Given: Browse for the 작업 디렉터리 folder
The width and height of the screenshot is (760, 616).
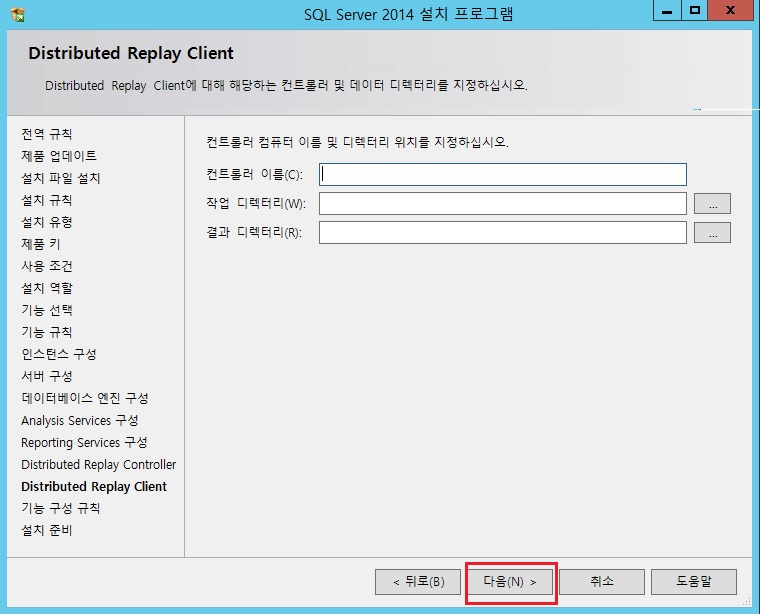Looking at the screenshot, I should [x=712, y=204].
